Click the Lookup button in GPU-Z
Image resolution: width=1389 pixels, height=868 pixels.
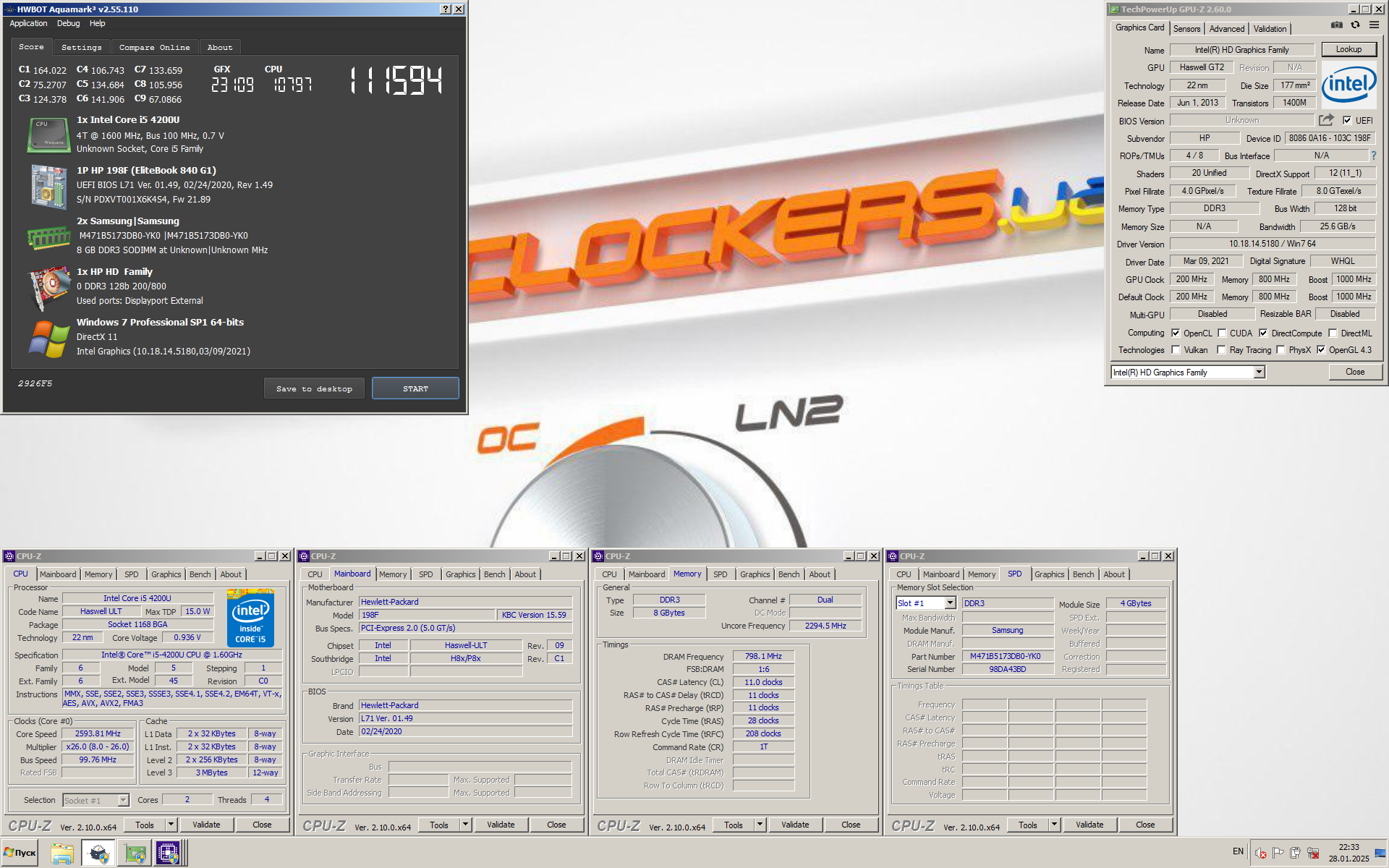point(1348,49)
